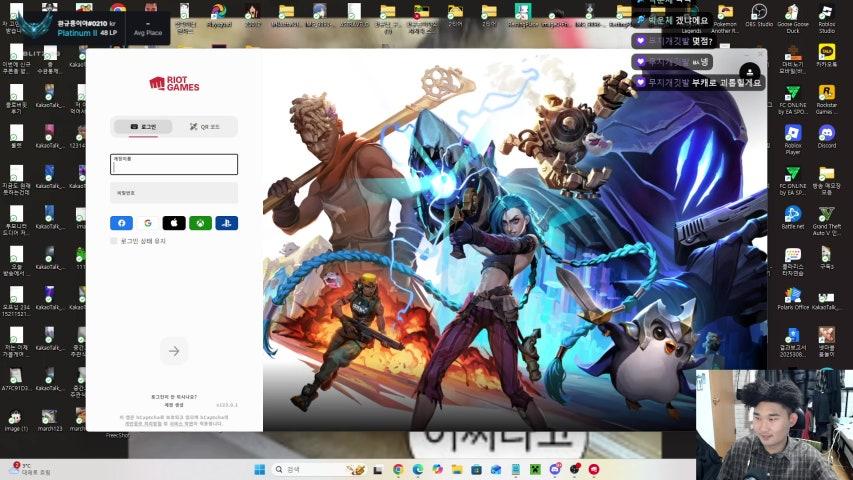Select the 로그인 tab in Riot client
Image resolution: width=853 pixels, height=480 pixels.
tap(144, 127)
